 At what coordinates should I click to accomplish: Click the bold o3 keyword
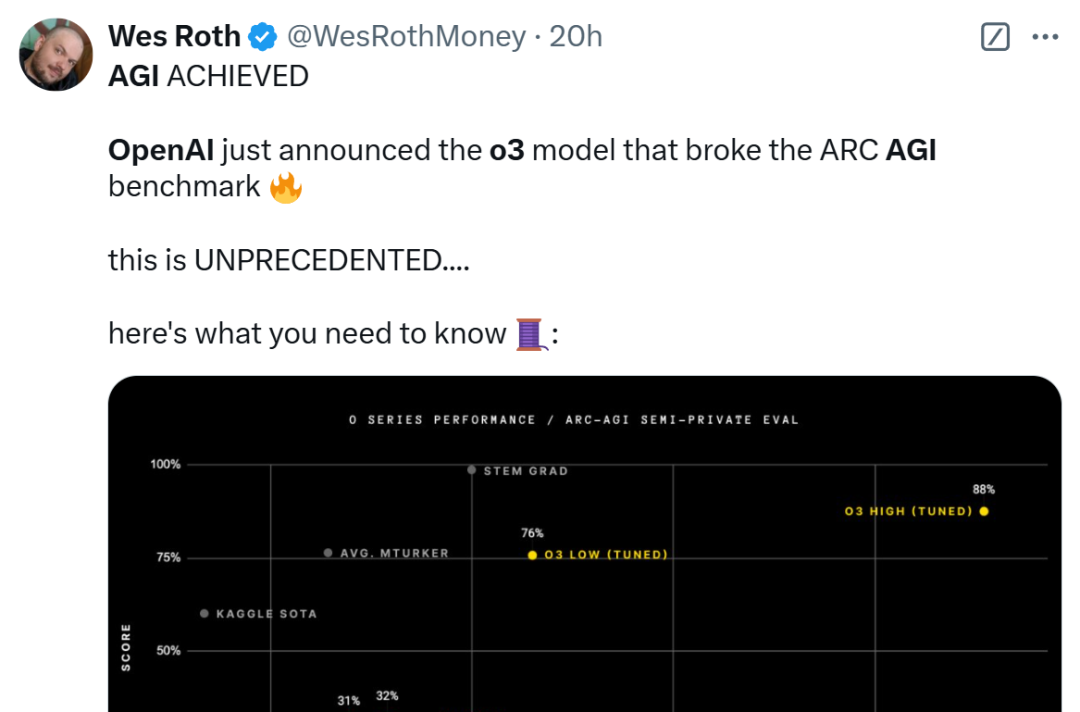click(x=507, y=150)
